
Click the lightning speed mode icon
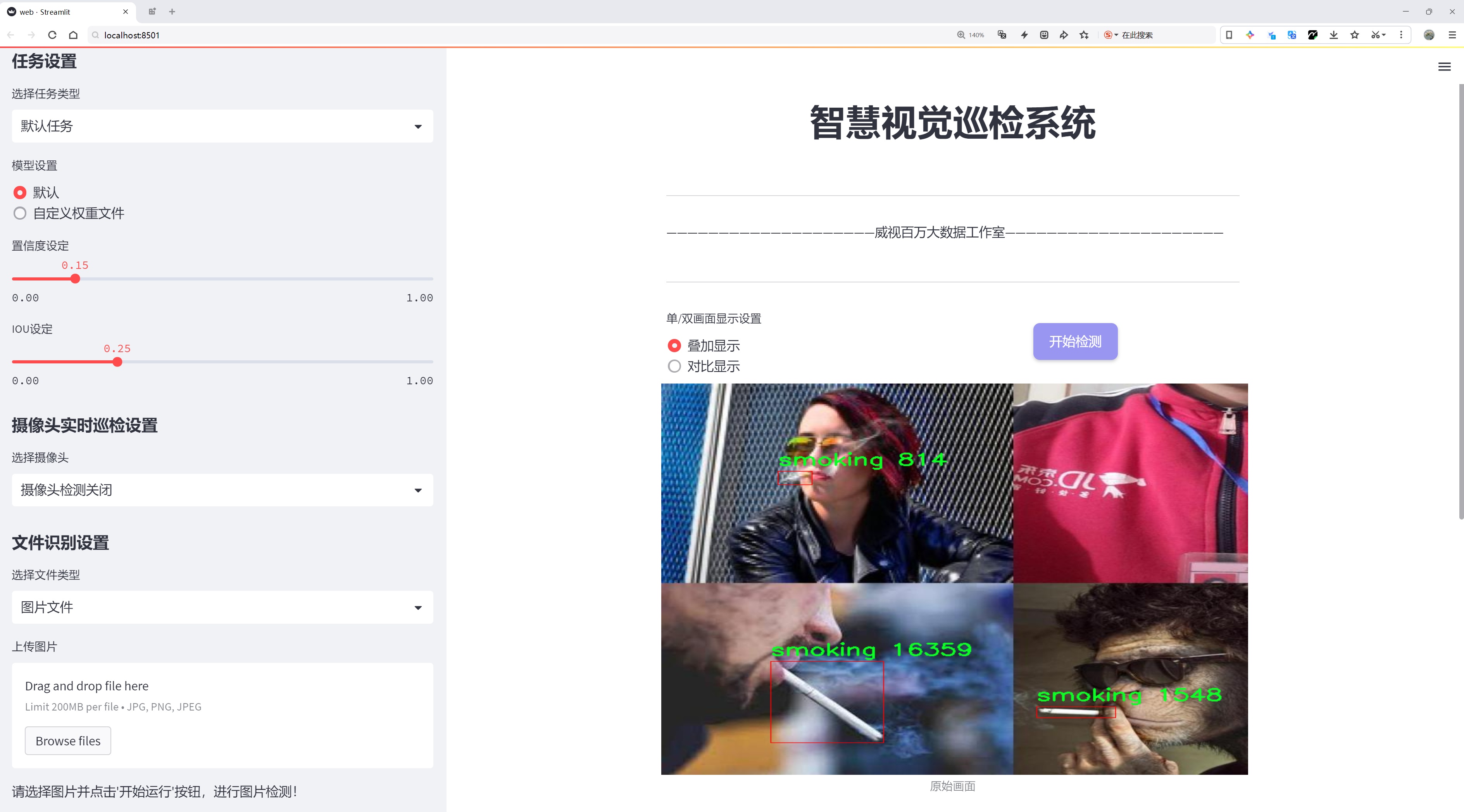click(x=1024, y=34)
